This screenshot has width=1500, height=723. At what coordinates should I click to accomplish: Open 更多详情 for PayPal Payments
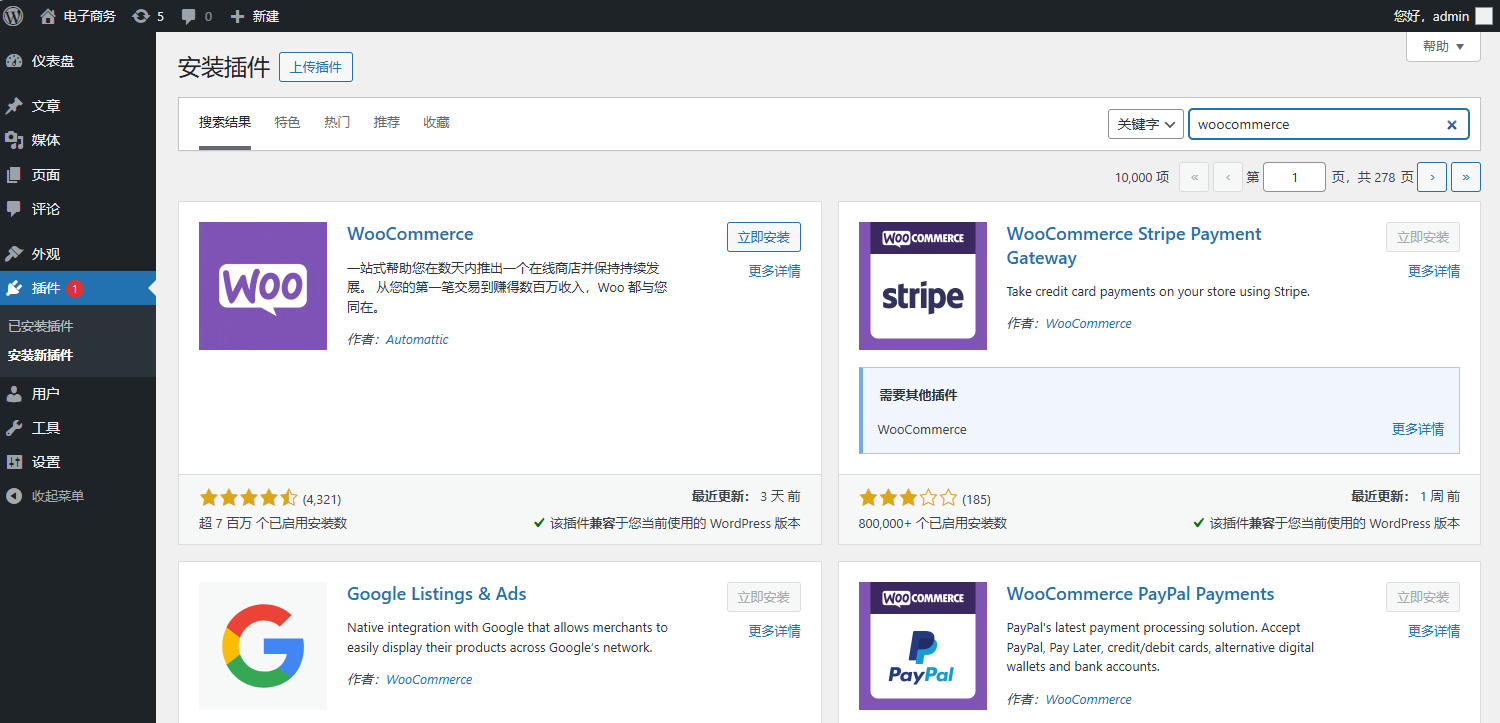click(1434, 631)
